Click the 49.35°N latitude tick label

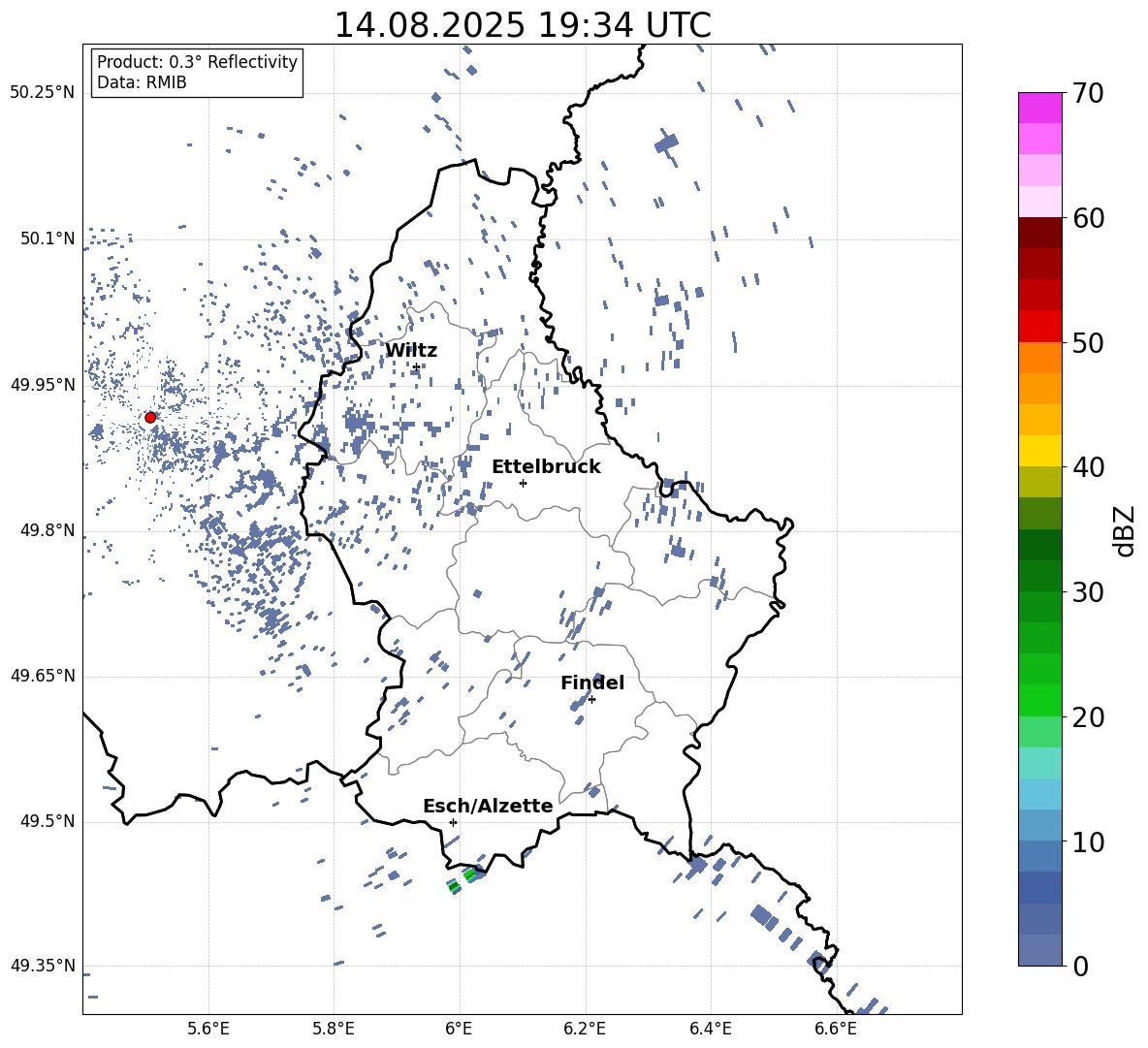[43, 966]
